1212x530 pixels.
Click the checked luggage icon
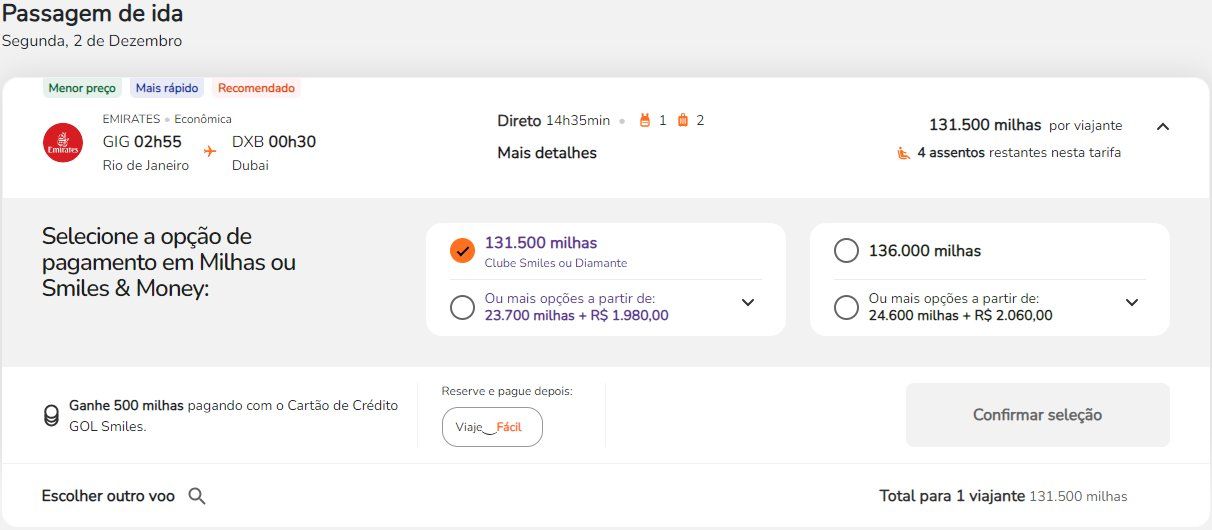point(683,121)
